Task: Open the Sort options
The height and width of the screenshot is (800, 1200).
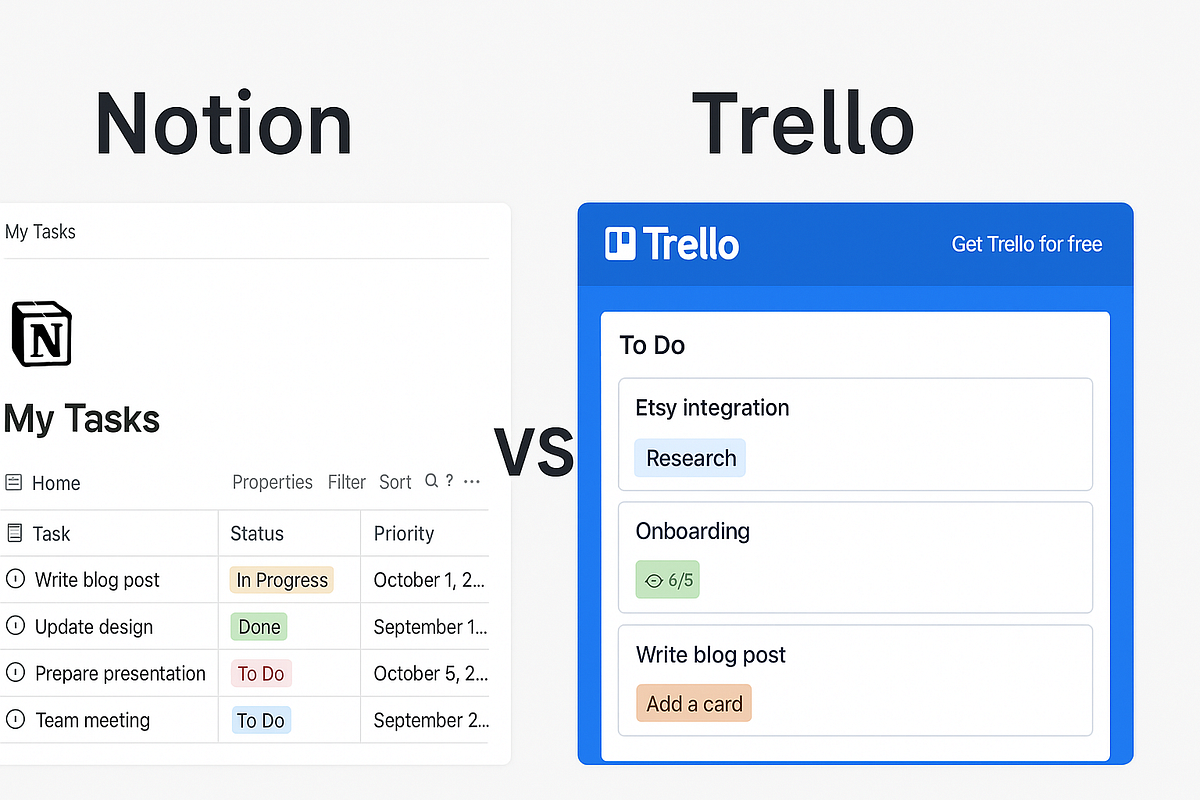Action: (x=394, y=482)
